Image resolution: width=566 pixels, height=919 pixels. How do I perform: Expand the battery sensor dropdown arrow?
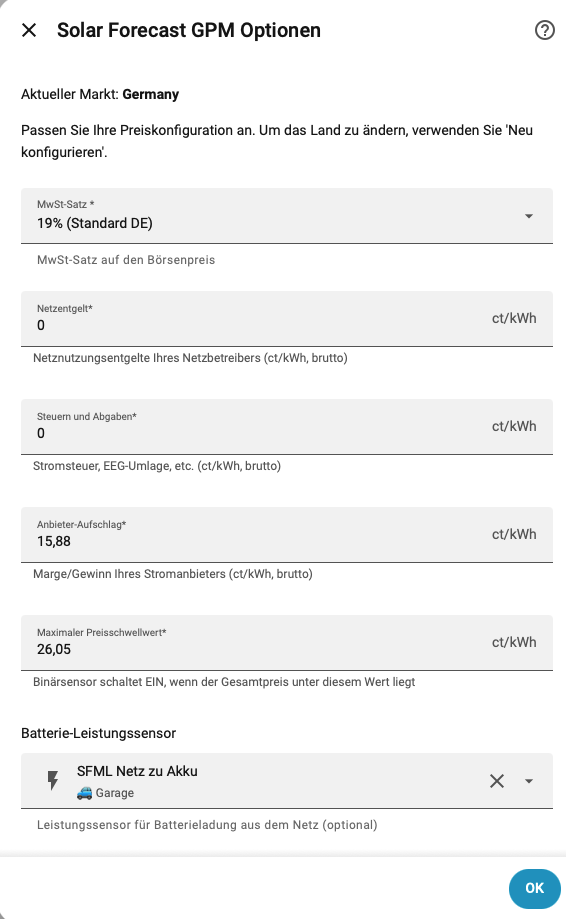point(529,781)
